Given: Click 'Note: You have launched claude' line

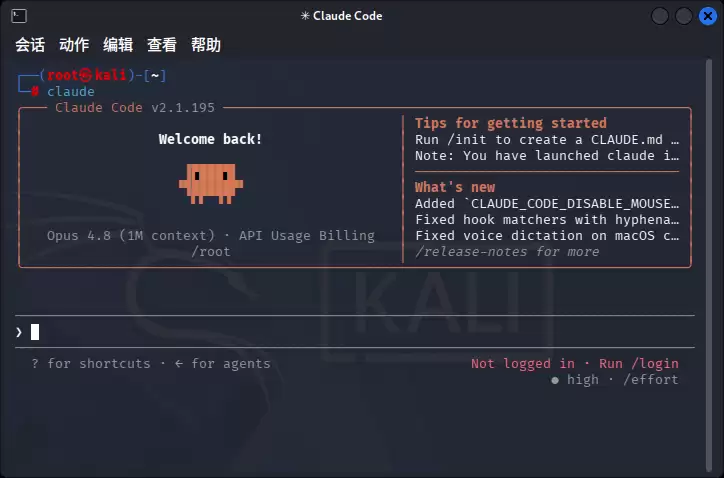Looking at the screenshot, I should click(x=547, y=156).
